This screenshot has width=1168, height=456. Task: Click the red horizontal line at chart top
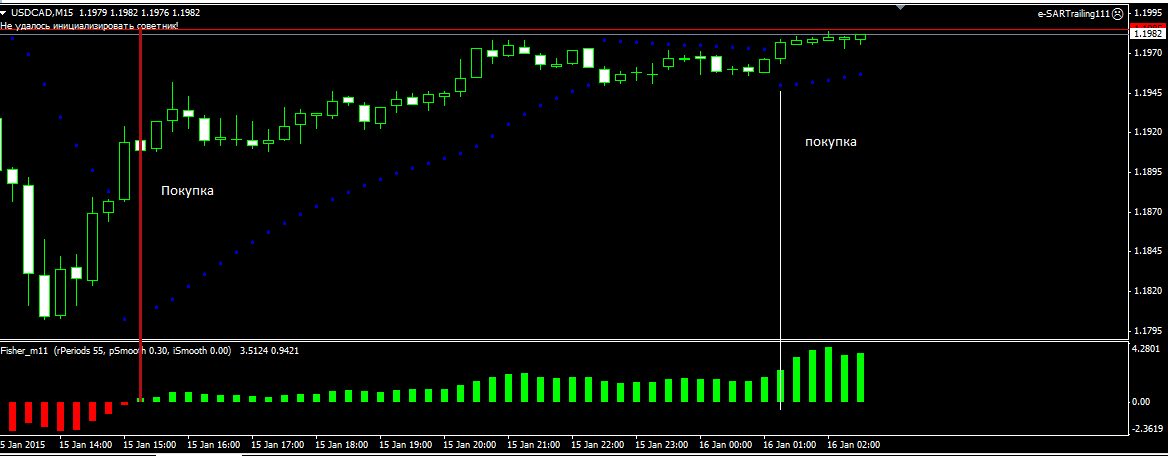566,30
